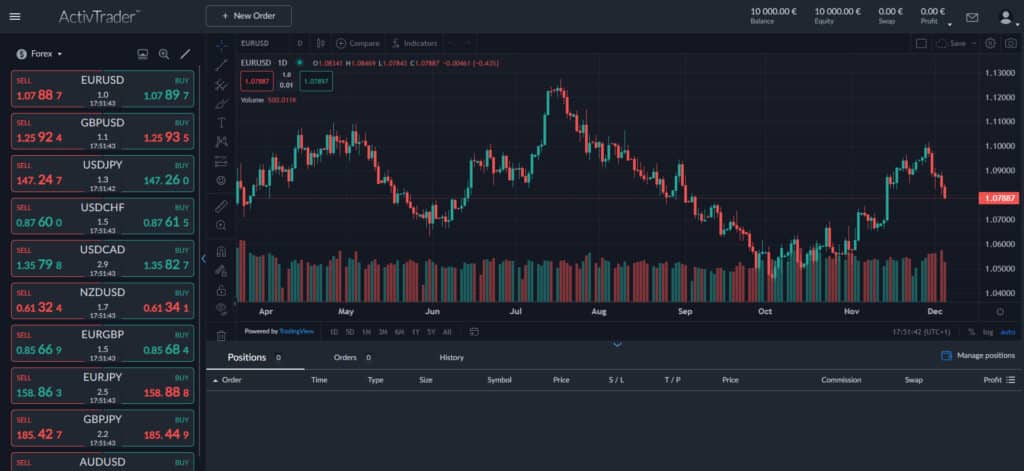
Task: Click the Manage positions button
Action: point(978,356)
